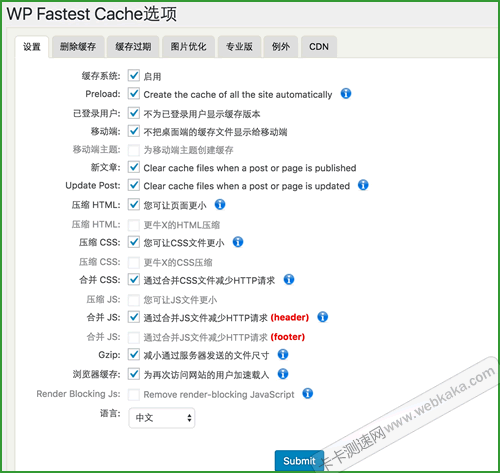Check the 压缩 JS checkbox
Image resolution: width=500 pixels, height=473 pixels.
point(134,300)
